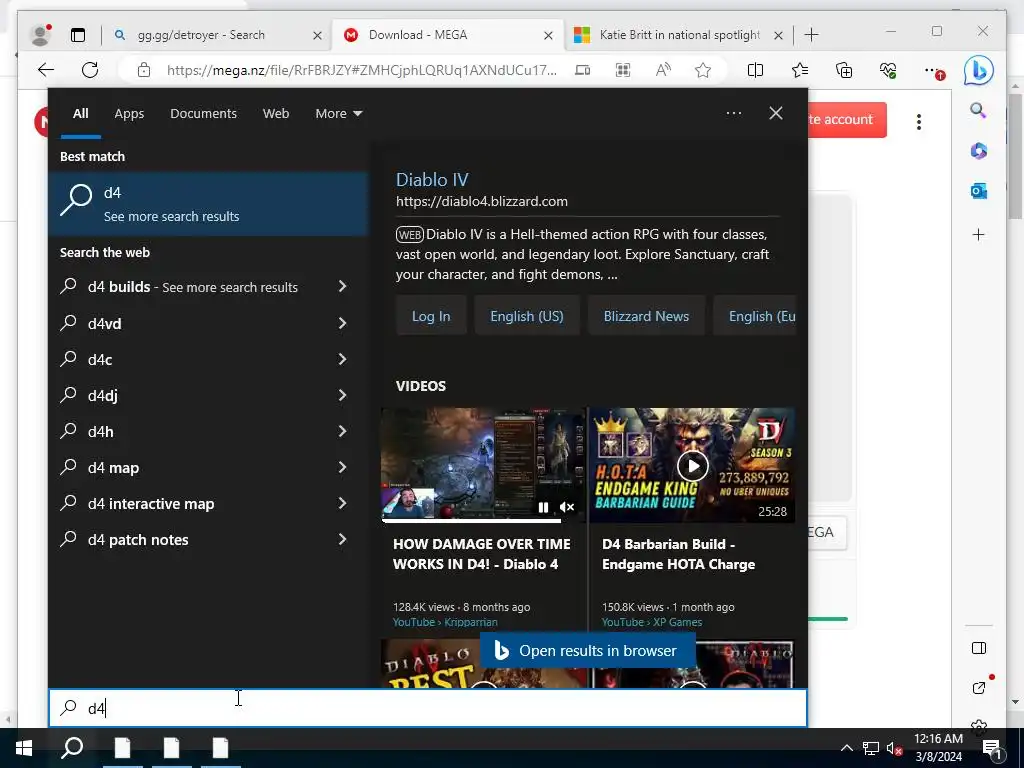1024x768 pixels.
Task: Expand the d4dj suggestion arrow
Action: tap(342, 394)
